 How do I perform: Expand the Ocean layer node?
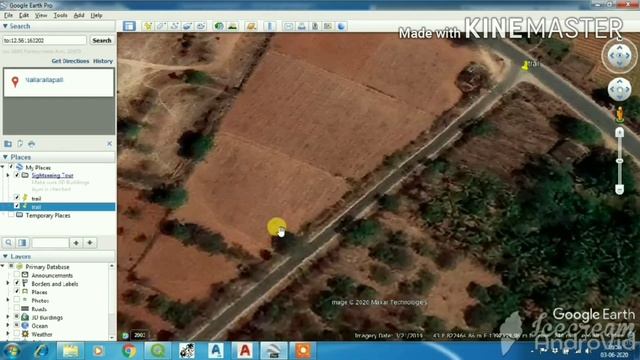click(x=8, y=325)
